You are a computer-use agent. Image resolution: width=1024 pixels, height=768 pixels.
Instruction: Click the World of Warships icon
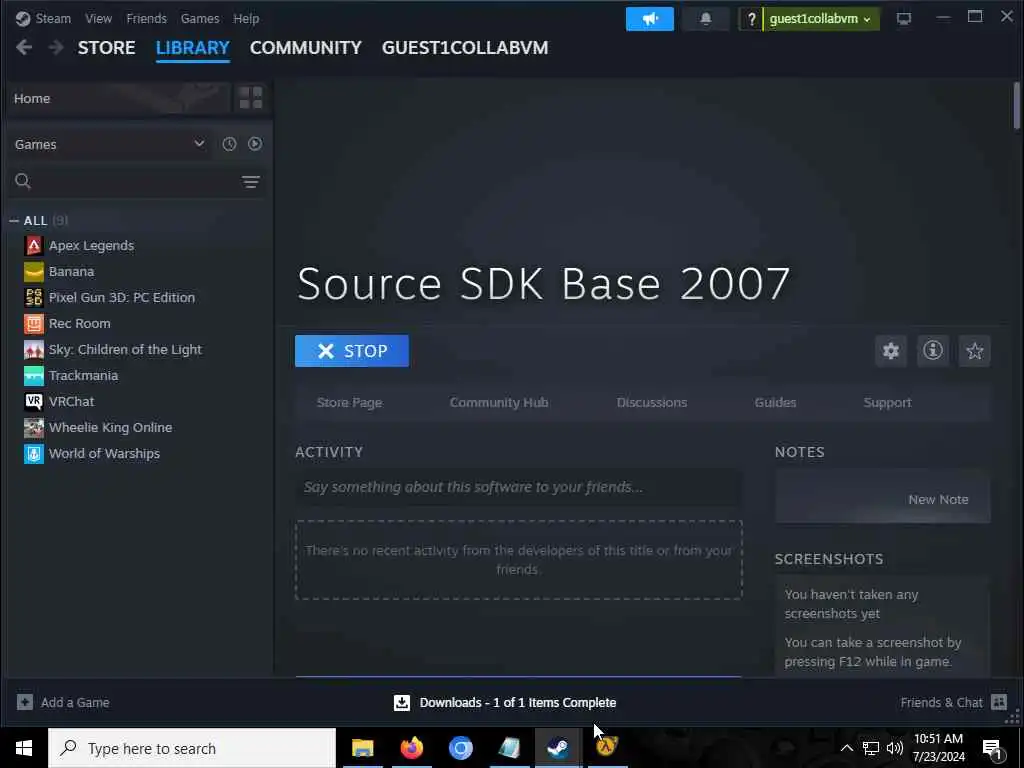click(x=34, y=453)
